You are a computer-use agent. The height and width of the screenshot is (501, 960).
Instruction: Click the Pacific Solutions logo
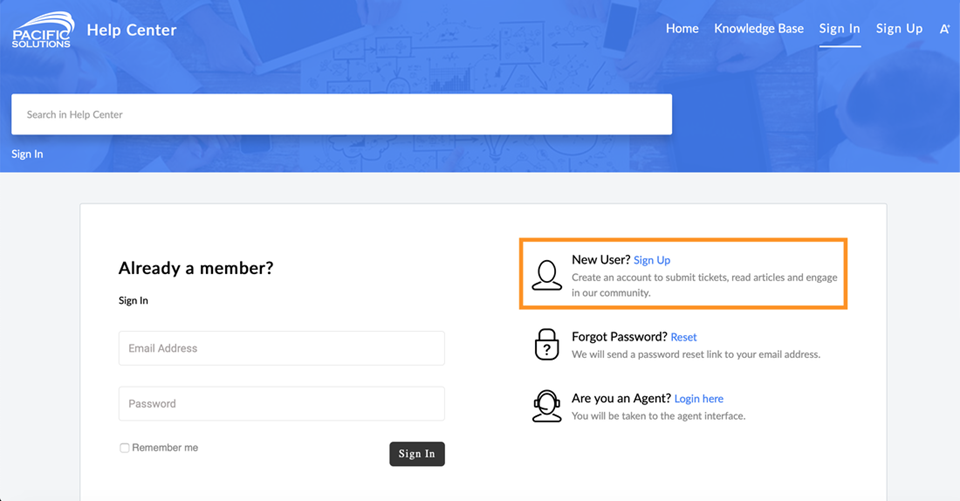click(x=43, y=30)
